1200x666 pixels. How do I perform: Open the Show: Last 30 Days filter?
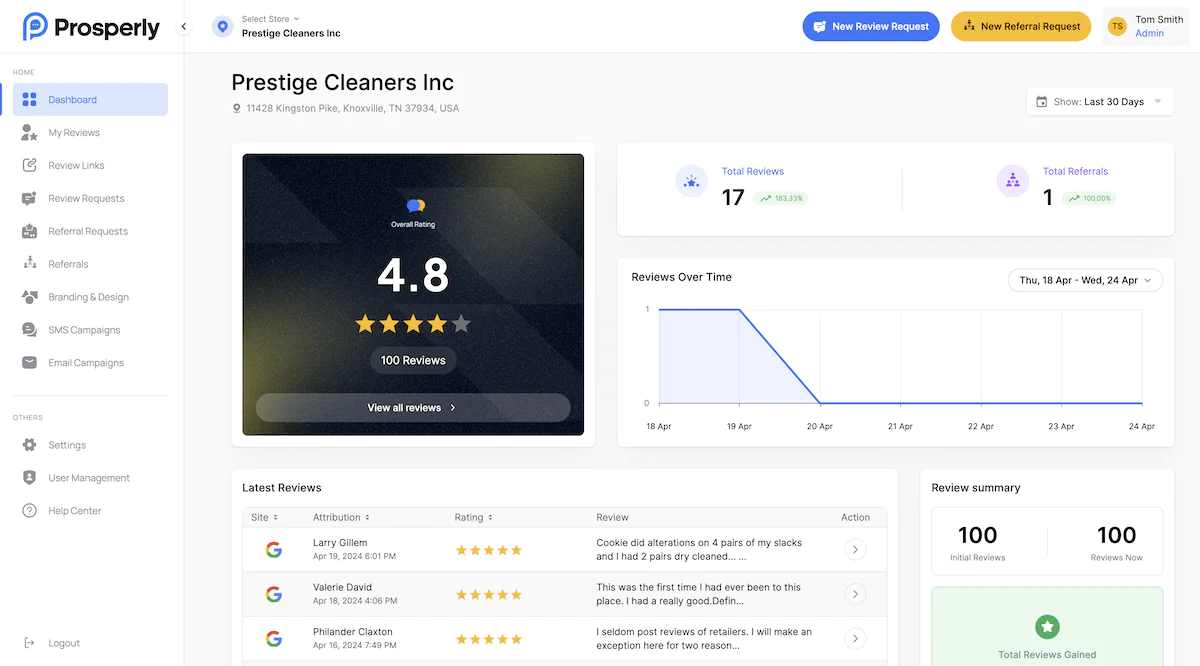pyautogui.click(x=1099, y=101)
